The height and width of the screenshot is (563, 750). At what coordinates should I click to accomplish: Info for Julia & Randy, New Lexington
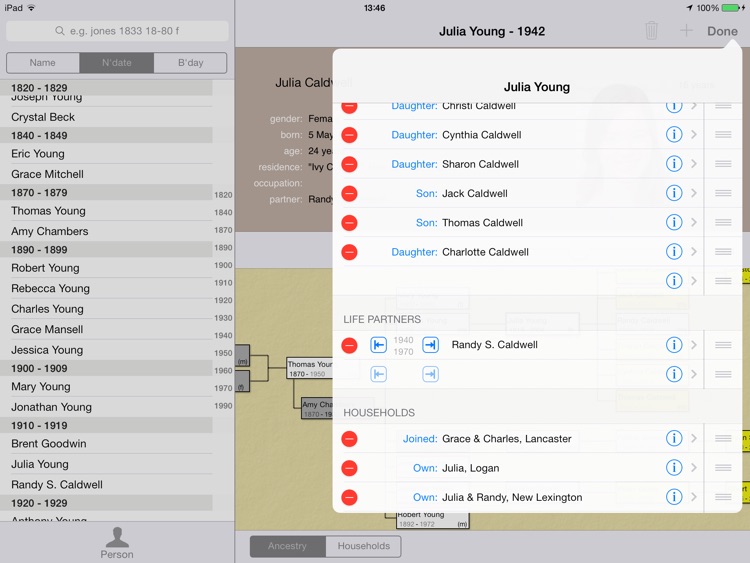pyautogui.click(x=673, y=497)
